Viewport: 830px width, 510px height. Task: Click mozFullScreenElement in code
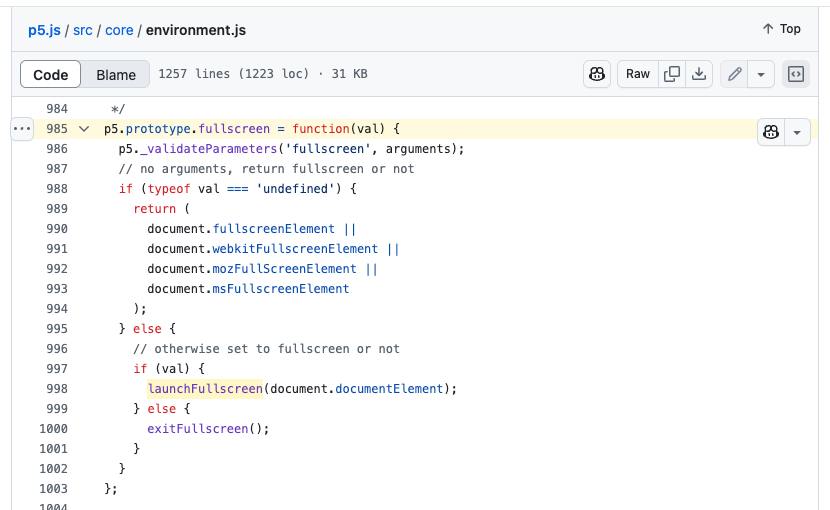(284, 269)
